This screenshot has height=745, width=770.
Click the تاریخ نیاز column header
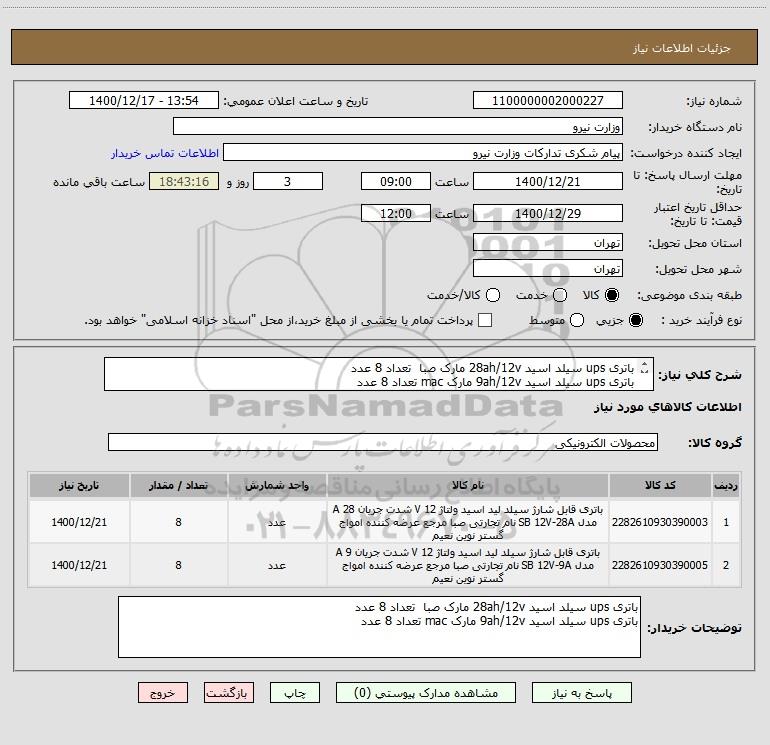[79, 486]
